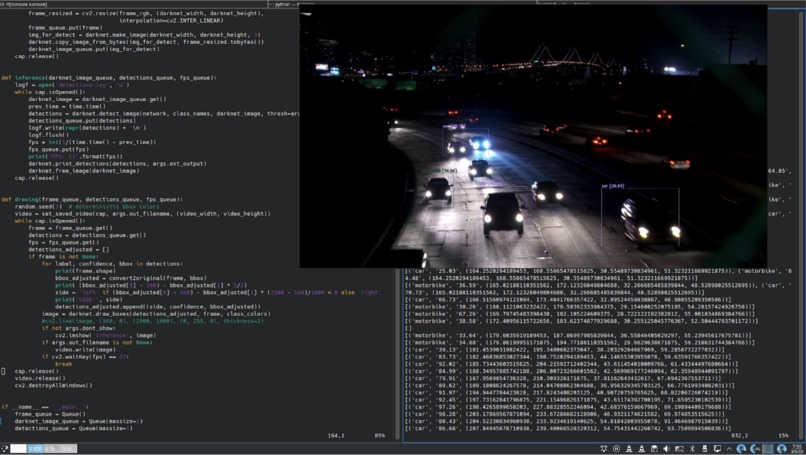
Task: Click the commented-out 'cv2.line' code line
Action: (x=152, y=321)
